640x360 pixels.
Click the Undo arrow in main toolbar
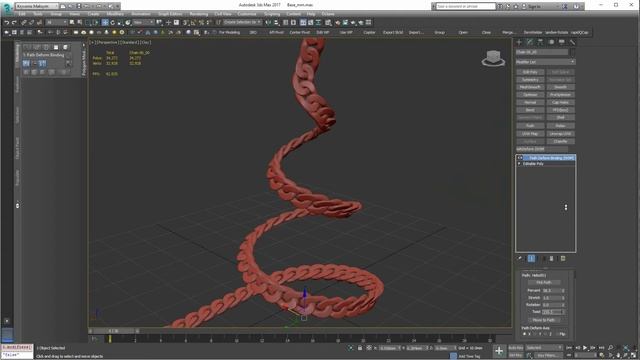pyautogui.click(x=7, y=22)
